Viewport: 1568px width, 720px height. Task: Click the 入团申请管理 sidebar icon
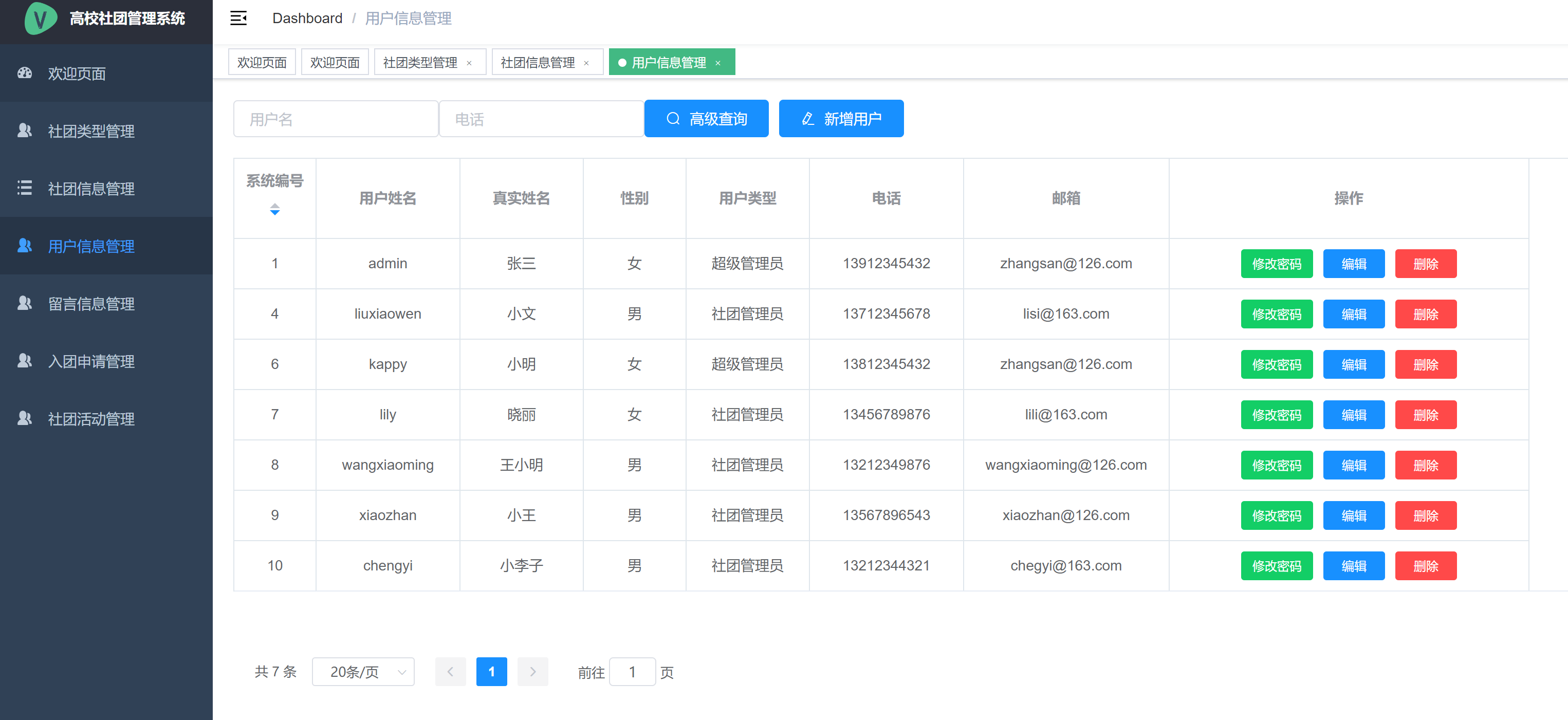24,361
